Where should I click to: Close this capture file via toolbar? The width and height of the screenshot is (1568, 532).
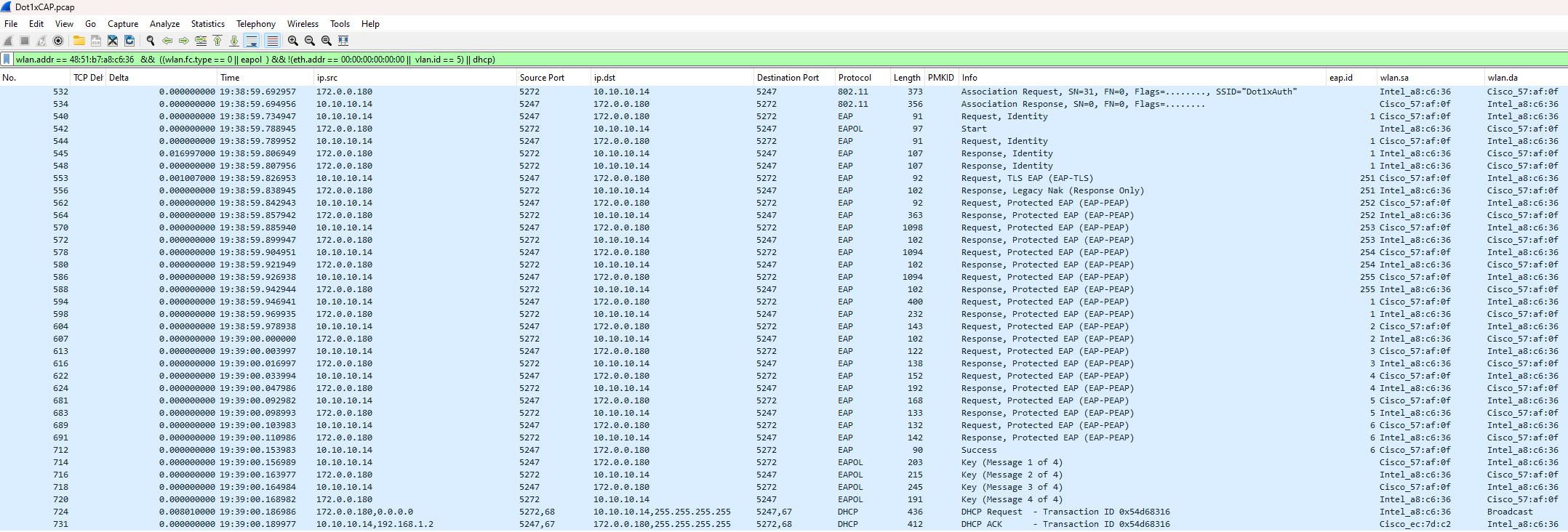coord(113,41)
